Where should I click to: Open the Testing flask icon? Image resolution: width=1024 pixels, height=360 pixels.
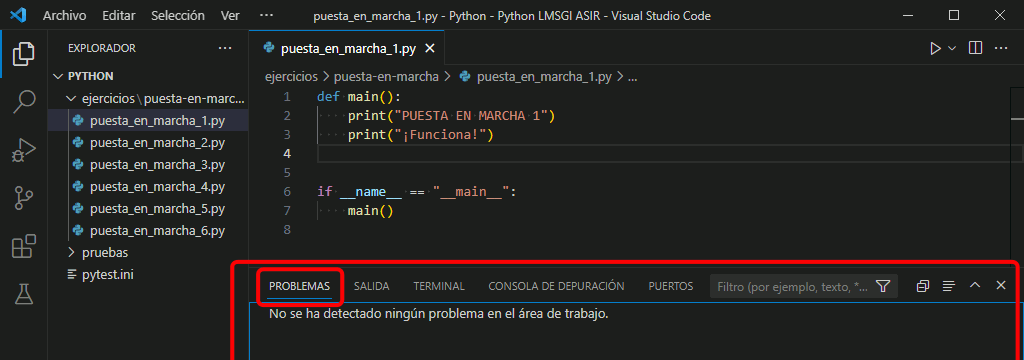pos(24,294)
